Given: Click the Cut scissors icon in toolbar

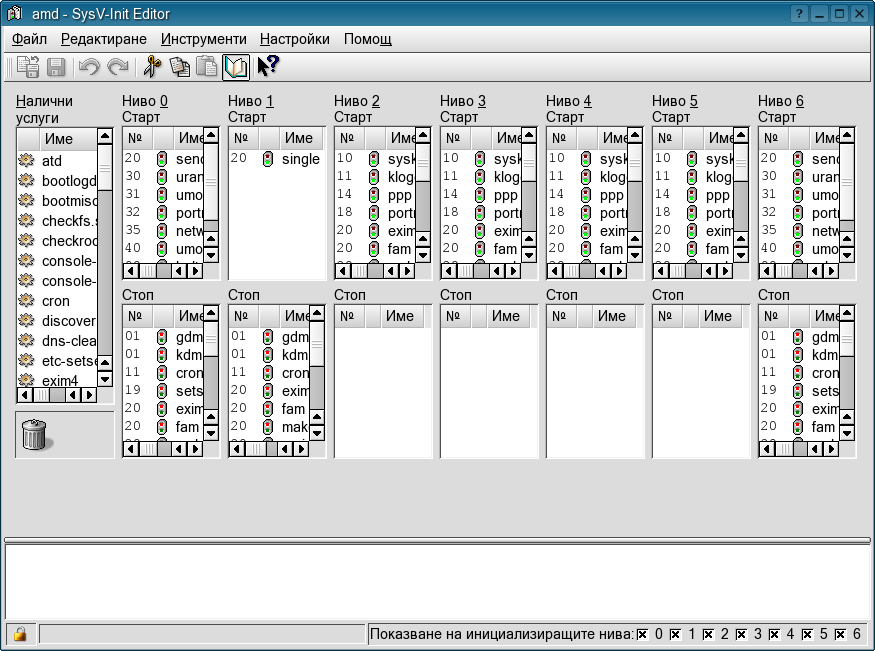Looking at the screenshot, I should tap(152, 67).
